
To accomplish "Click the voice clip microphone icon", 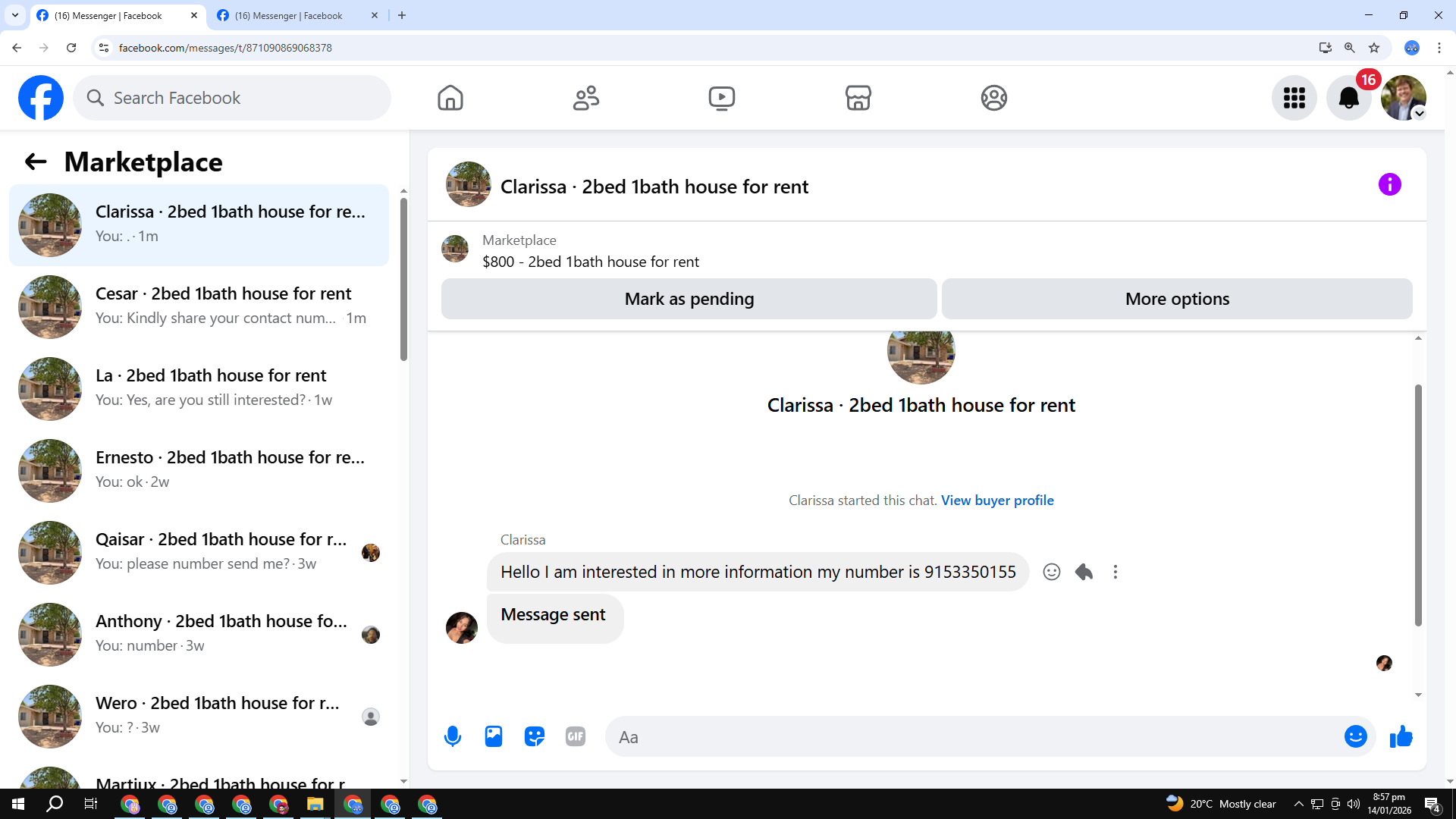I will tap(453, 736).
